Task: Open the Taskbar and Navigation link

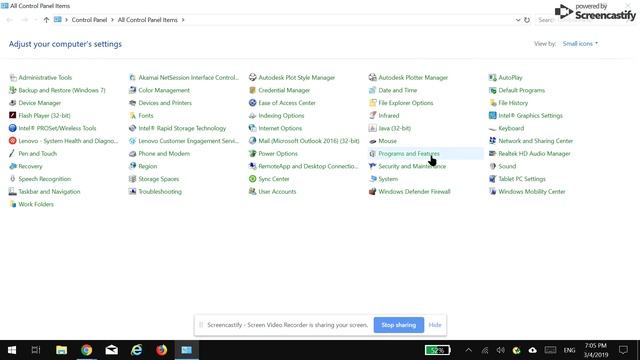Action: (x=49, y=191)
